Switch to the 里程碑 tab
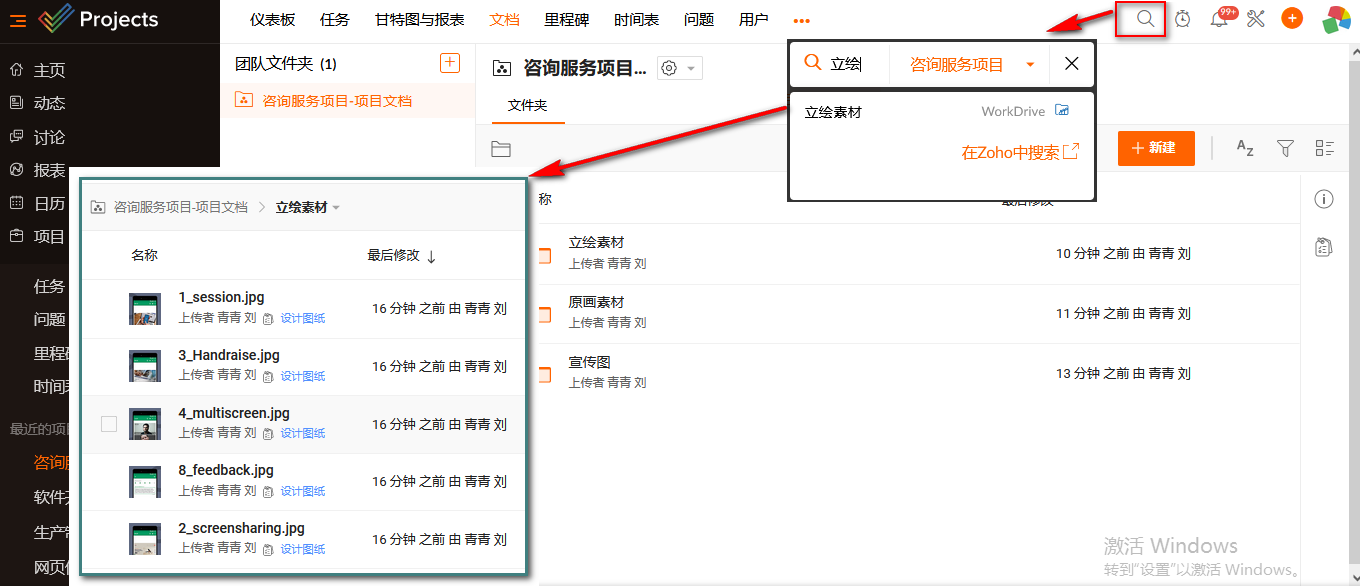This screenshot has height=586, width=1360. [x=566, y=20]
